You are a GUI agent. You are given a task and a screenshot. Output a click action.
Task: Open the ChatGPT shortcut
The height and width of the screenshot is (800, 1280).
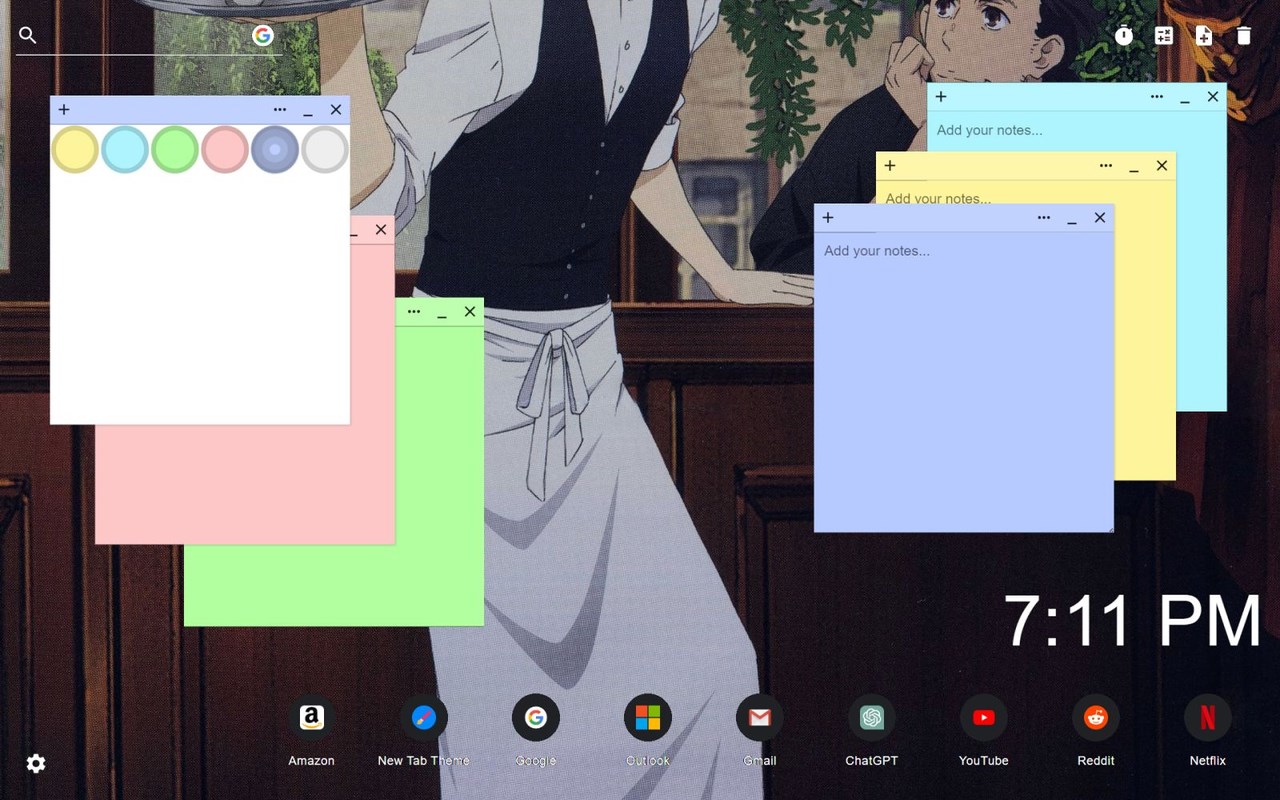(871, 718)
